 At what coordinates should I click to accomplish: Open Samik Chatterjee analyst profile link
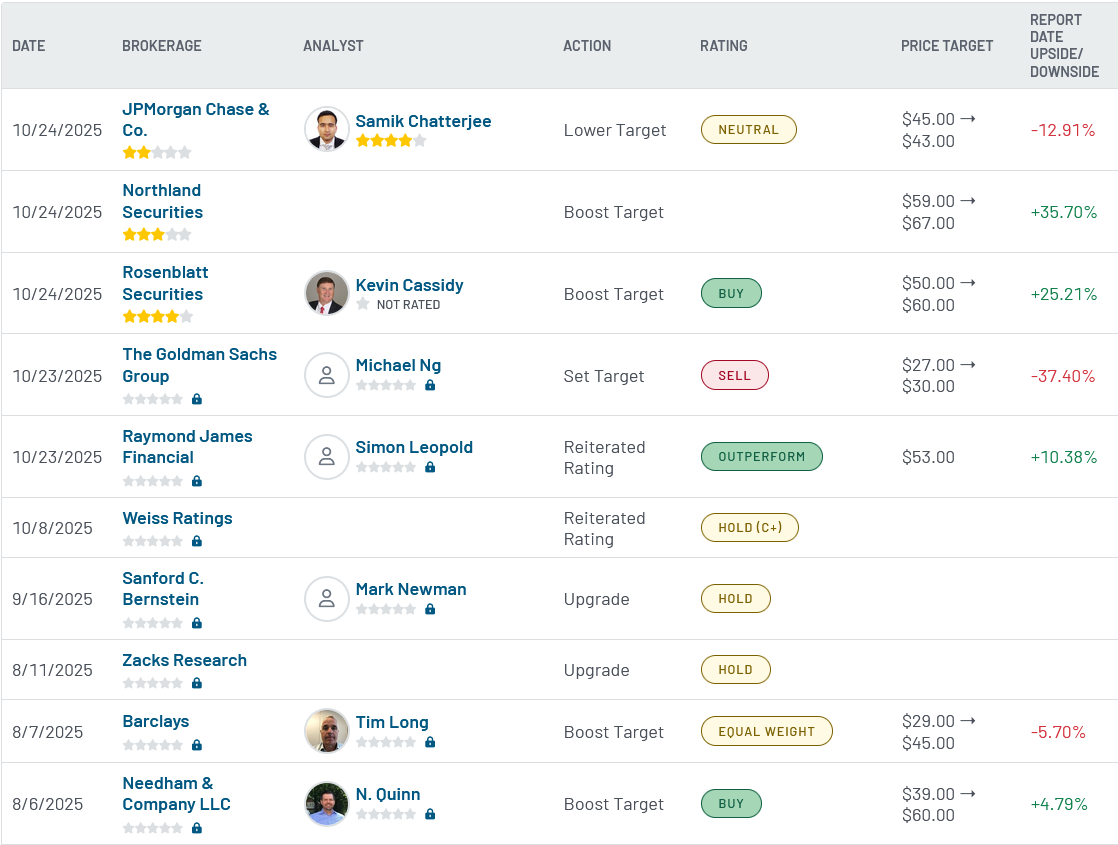(x=424, y=121)
